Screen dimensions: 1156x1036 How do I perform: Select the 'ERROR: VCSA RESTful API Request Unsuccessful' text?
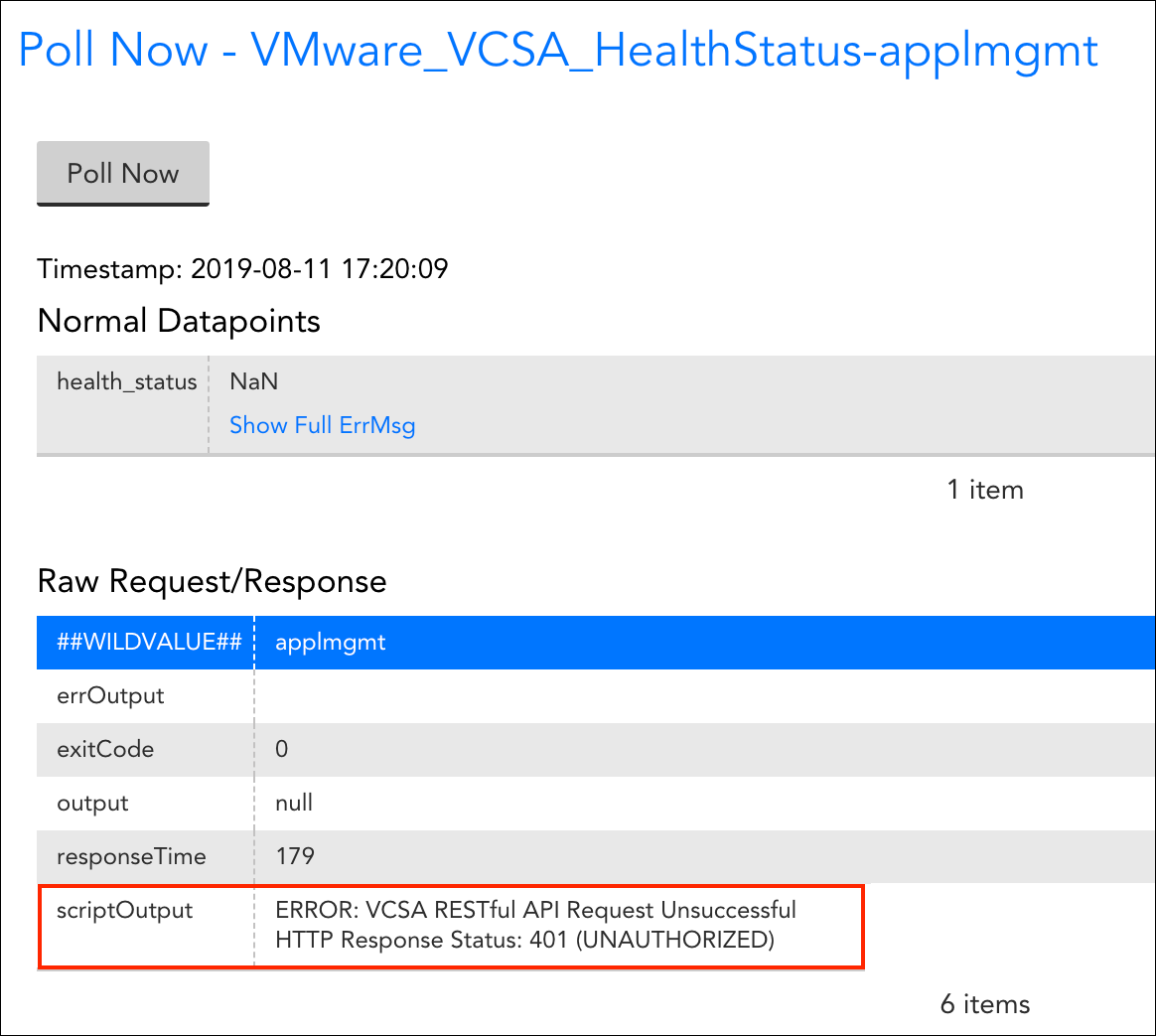(535, 911)
